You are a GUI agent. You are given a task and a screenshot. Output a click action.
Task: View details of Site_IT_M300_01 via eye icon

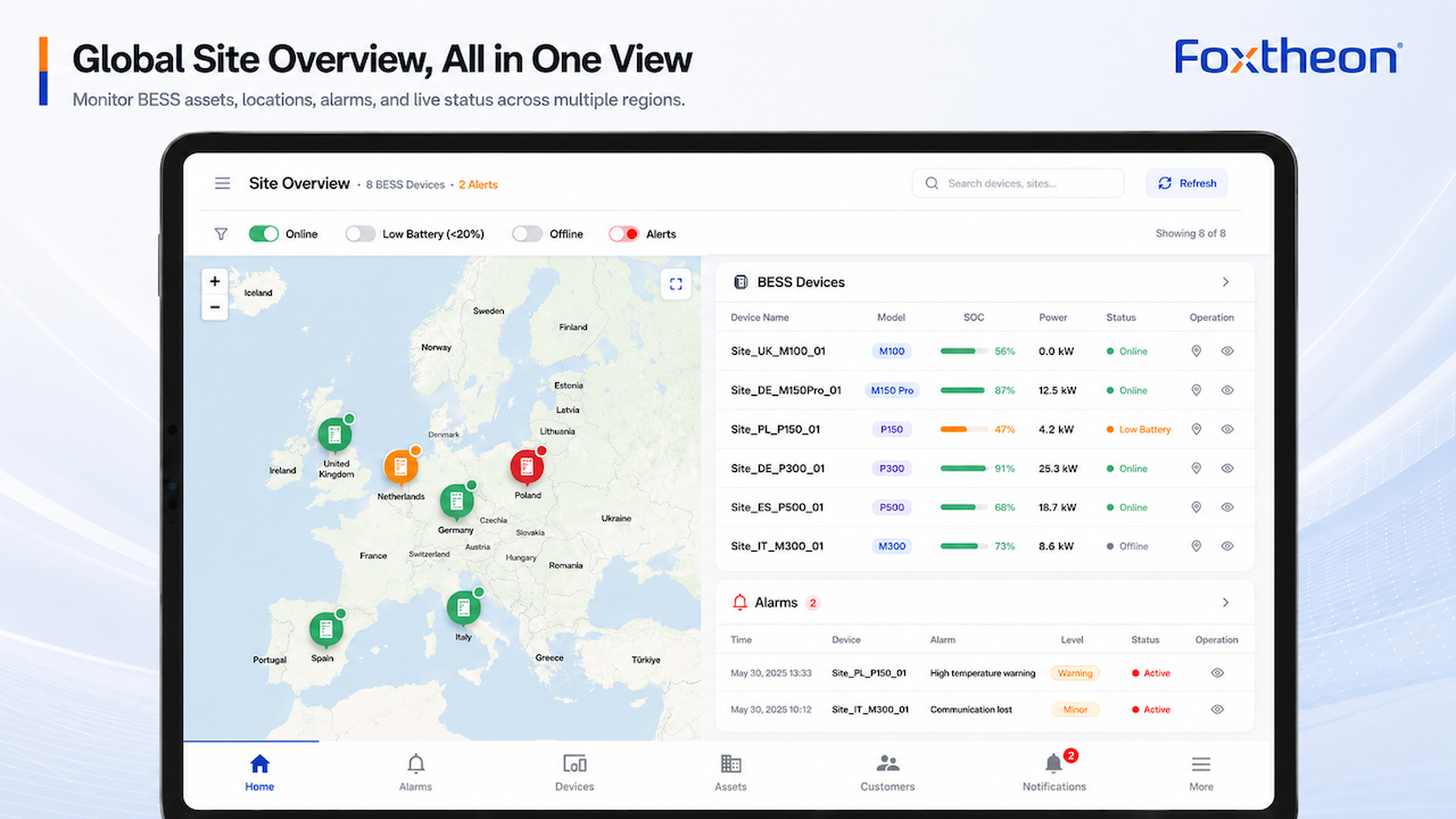[x=1227, y=546]
